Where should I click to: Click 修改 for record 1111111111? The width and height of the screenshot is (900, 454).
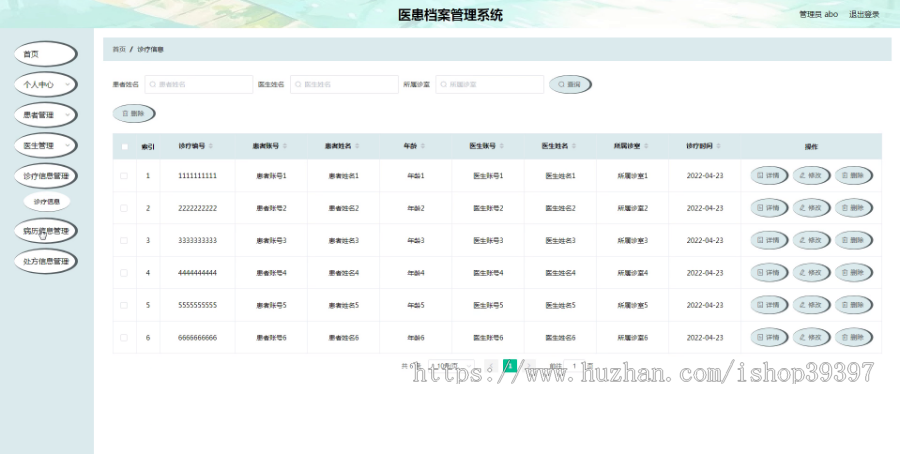(x=812, y=176)
